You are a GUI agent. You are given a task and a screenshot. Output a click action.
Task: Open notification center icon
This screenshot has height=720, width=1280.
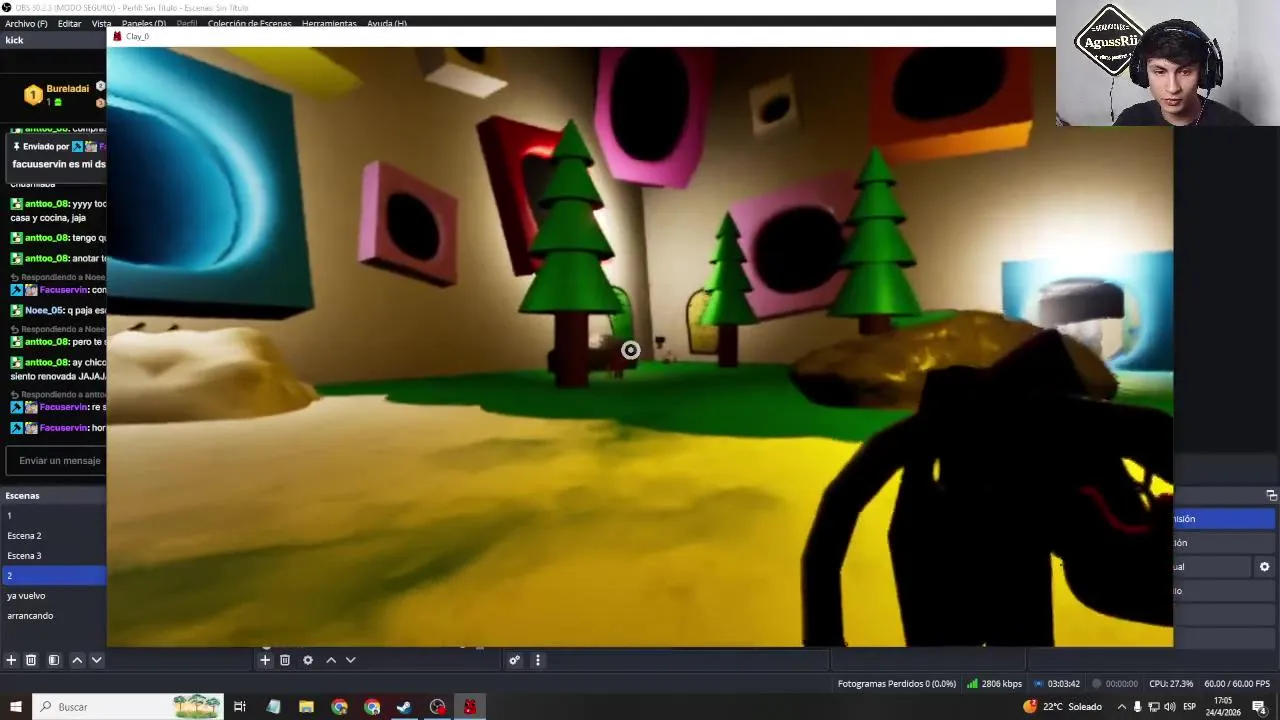pos(1259,707)
